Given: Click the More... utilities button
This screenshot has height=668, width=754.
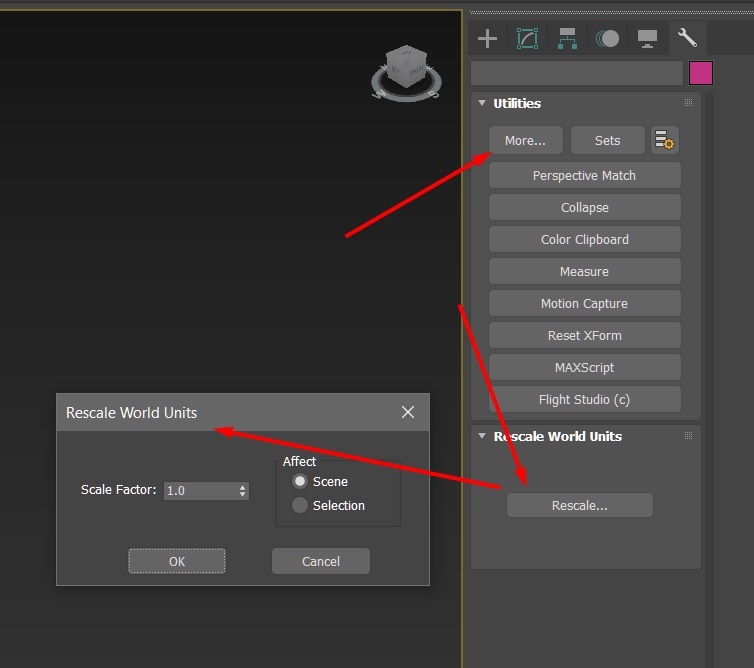Looking at the screenshot, I should (x=526, y=140).
